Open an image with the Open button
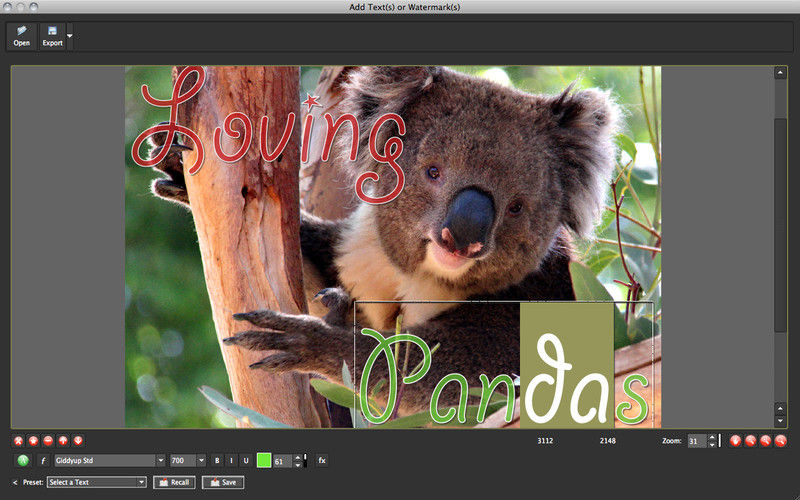 [x=21, y=36]
